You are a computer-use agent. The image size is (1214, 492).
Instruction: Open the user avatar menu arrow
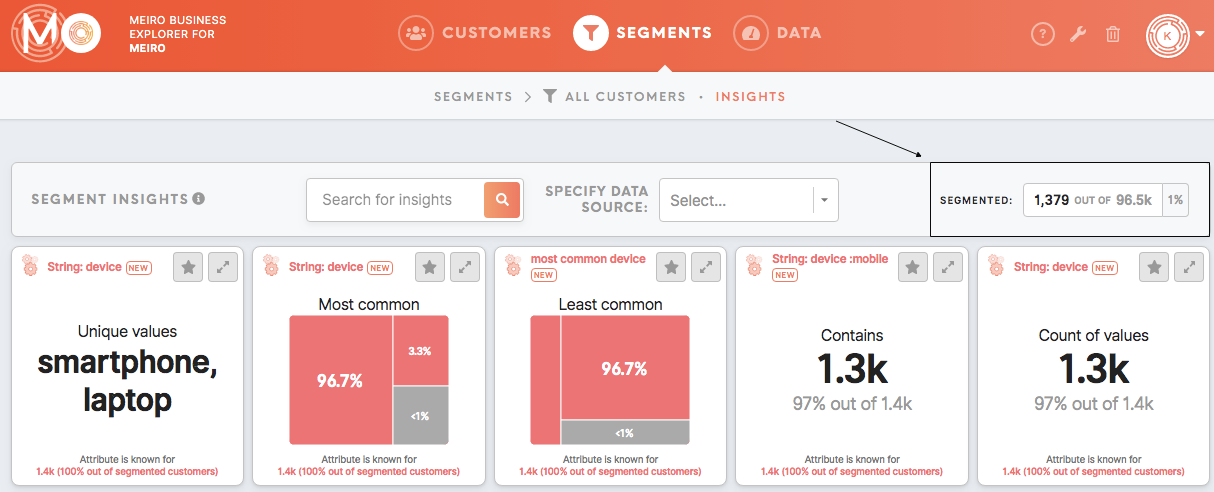pyautogui.click(x=1200, y=34)
